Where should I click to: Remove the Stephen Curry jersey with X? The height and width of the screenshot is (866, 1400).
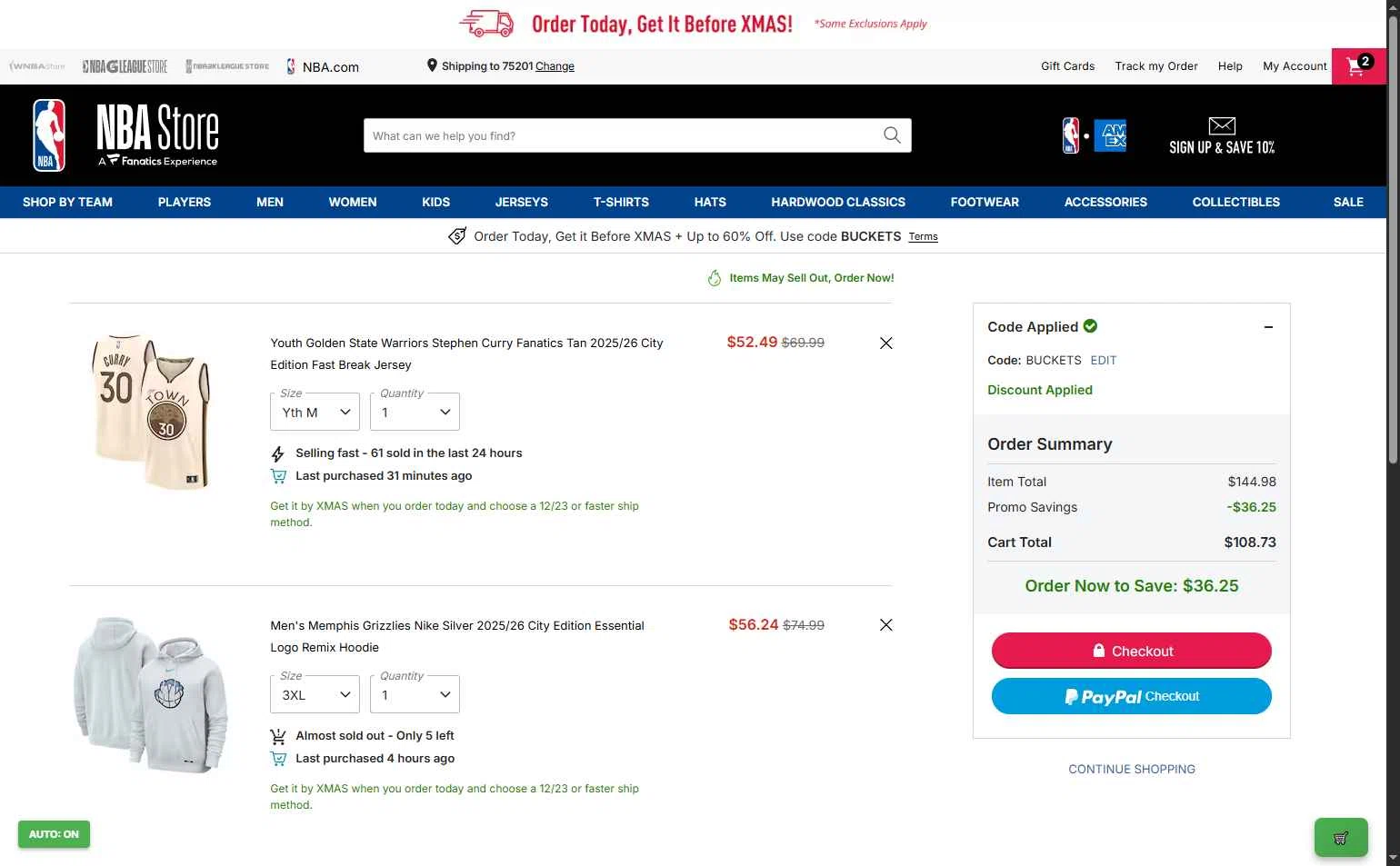point(886,343)
